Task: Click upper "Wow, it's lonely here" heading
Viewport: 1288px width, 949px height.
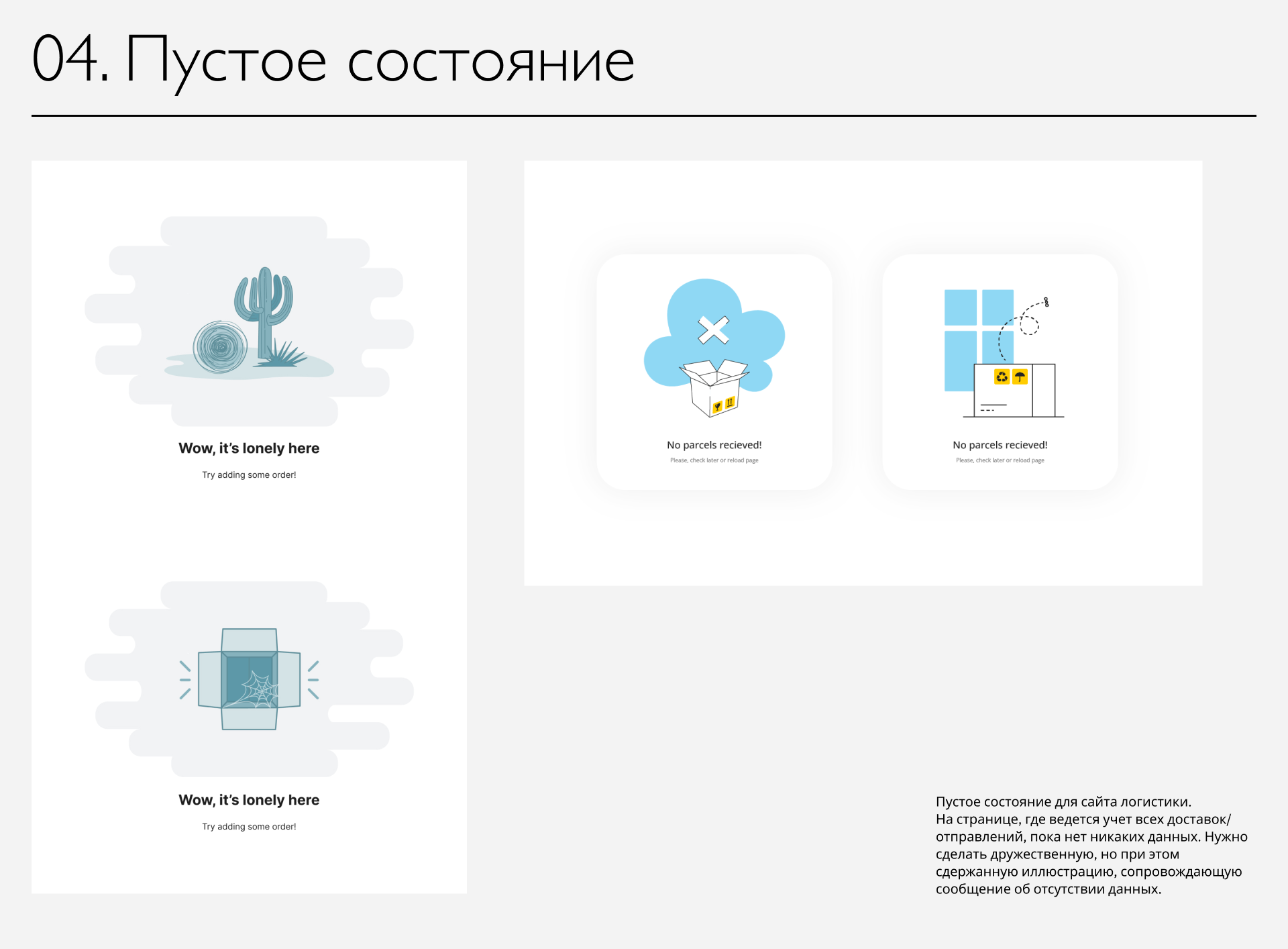Action: 249,448
